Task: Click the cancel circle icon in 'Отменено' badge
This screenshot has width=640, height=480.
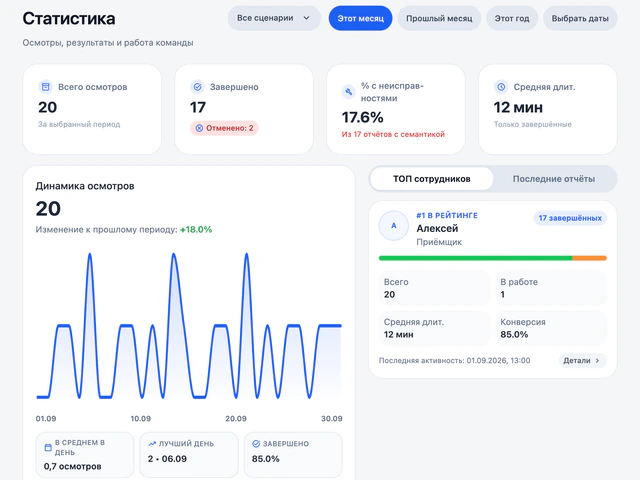Action: [x=199, y=128]
